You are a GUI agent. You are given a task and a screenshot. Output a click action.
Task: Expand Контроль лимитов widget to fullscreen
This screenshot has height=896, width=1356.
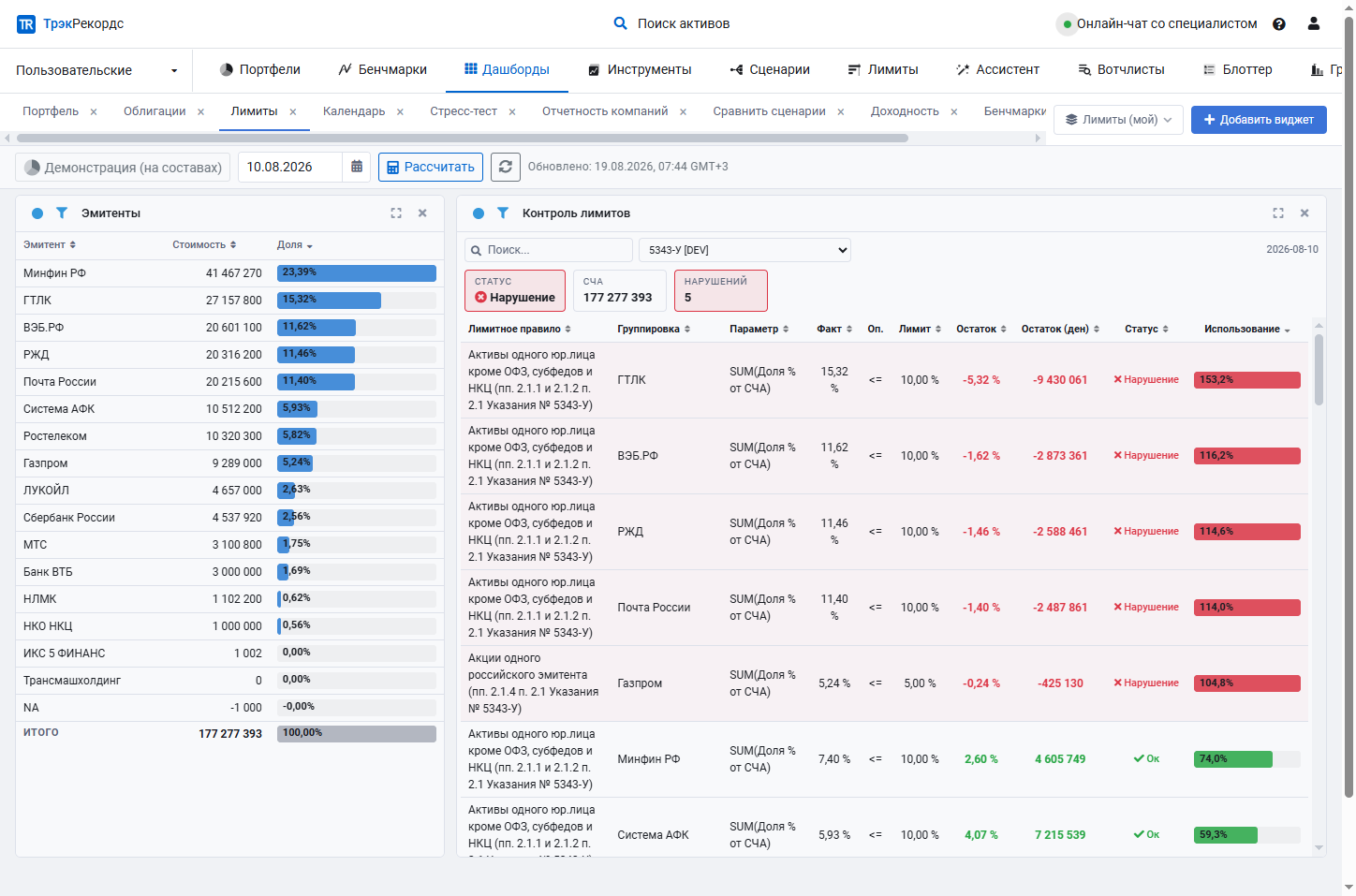1278,213
